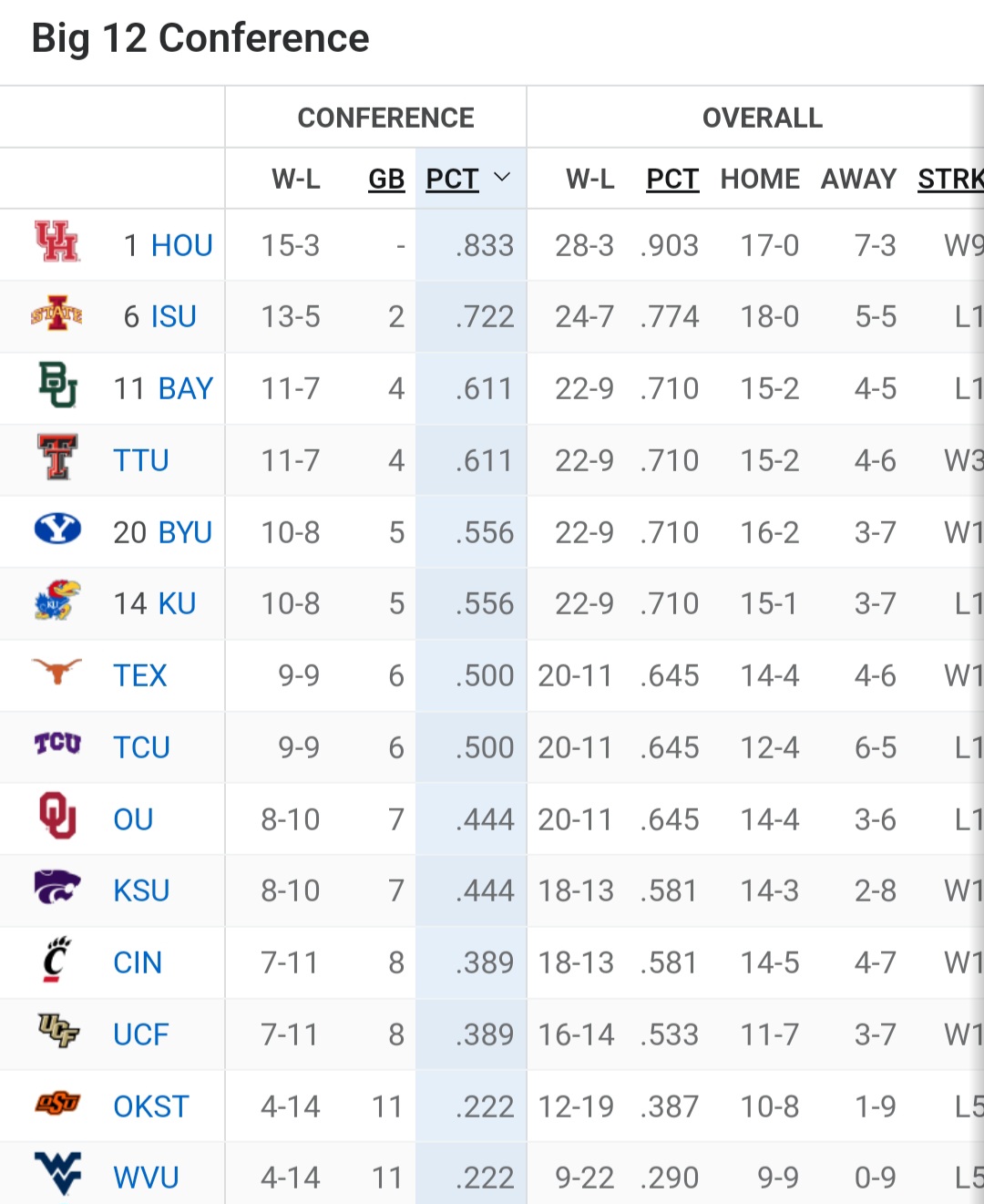Click the Kansas State Wildcats logo
Image resolution: width=984 pixels, height=1204 pixels.
click(x=56, y=888)
